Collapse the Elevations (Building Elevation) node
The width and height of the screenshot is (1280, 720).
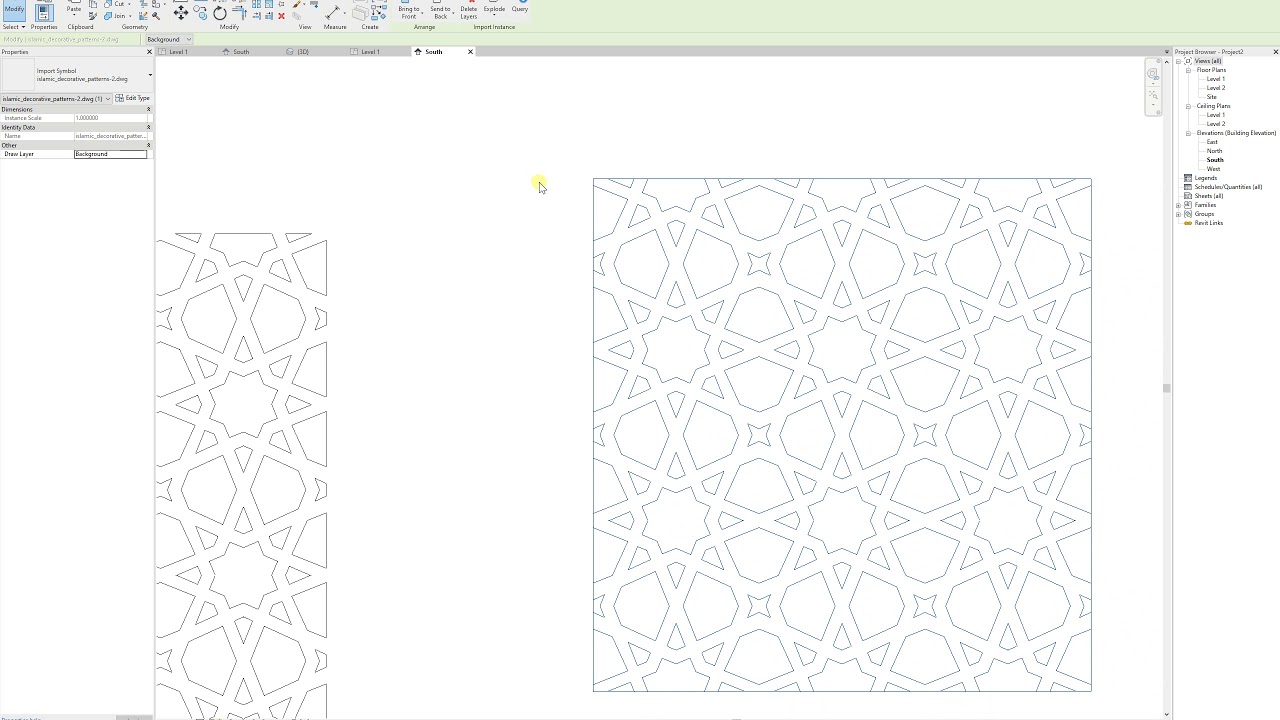coord(1188,133)
